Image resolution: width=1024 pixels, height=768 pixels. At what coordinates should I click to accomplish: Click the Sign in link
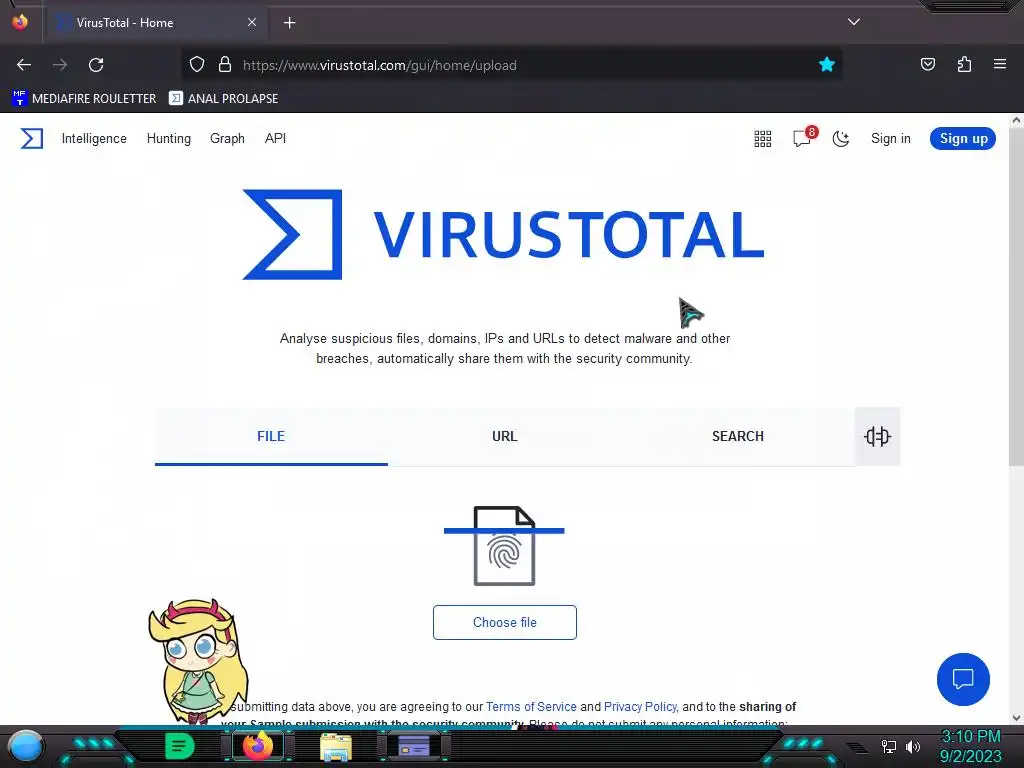coord(891,138)
